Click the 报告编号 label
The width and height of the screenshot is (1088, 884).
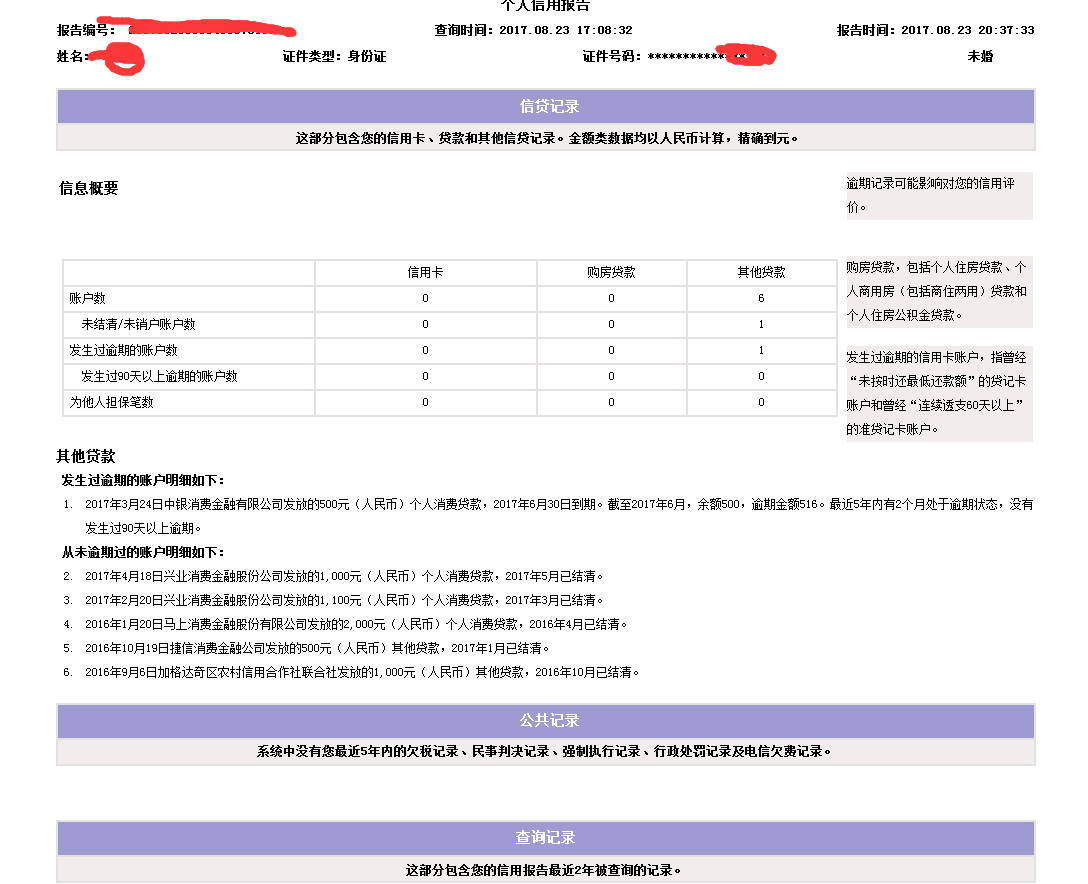[86, 30]
